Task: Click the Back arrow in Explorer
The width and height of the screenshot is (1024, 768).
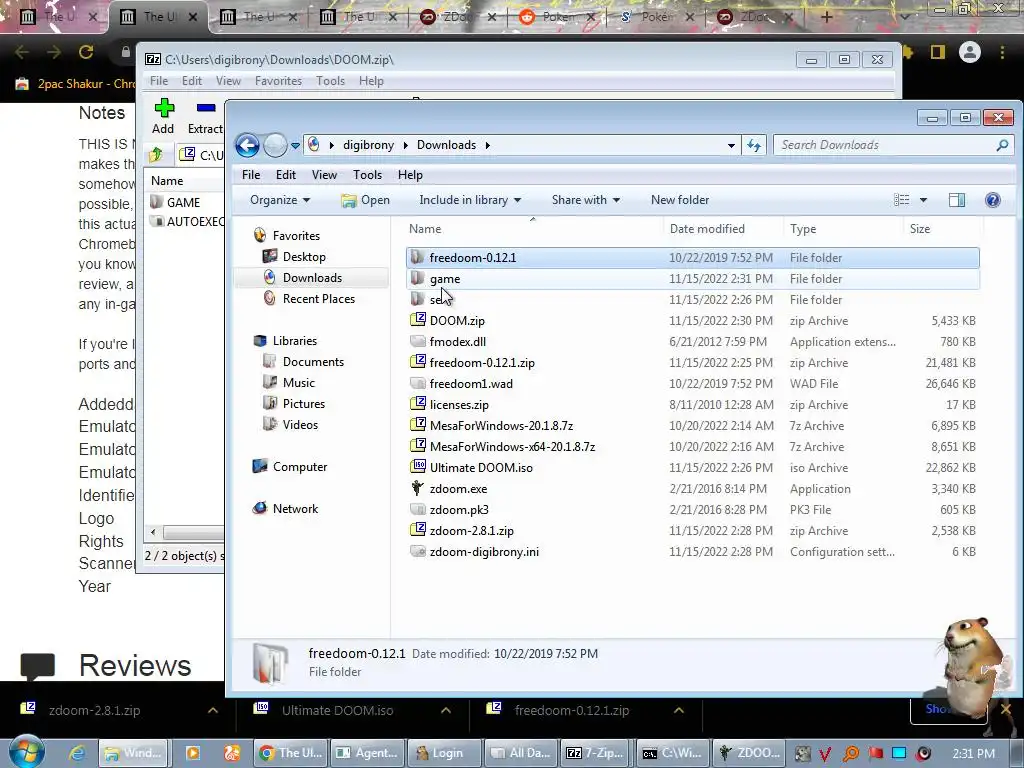Action: pos(248,145)
